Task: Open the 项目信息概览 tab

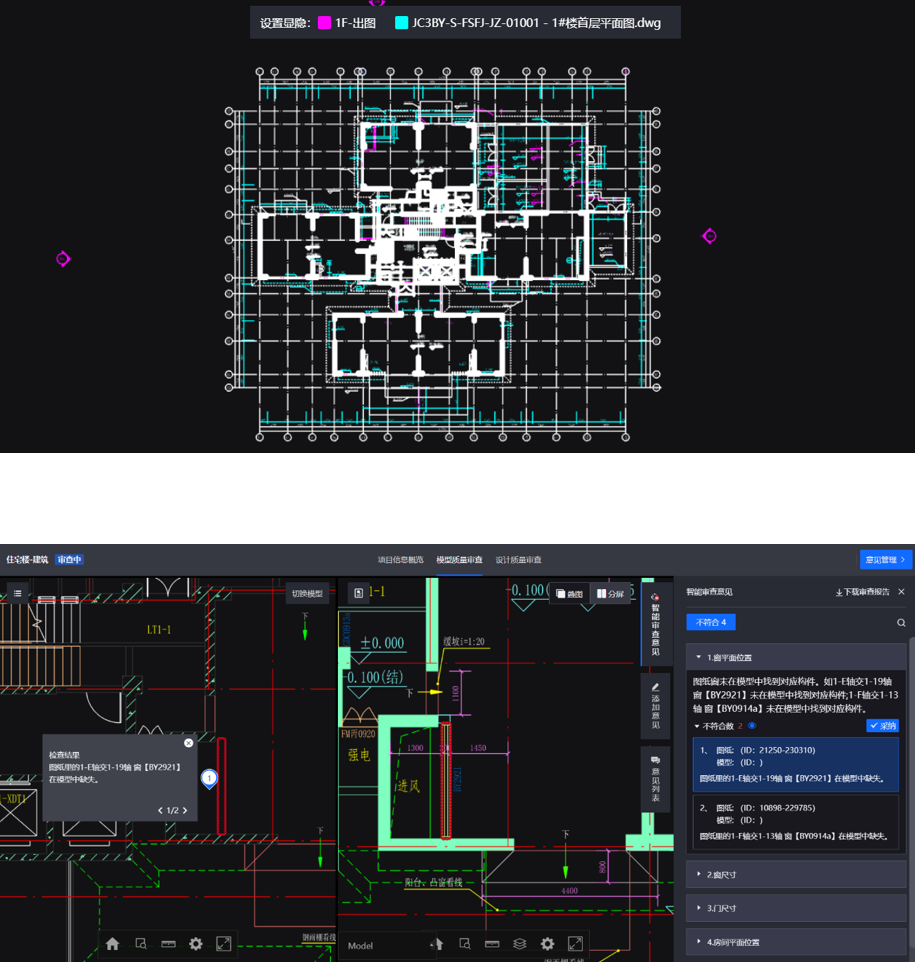Action: pos(400,560)
